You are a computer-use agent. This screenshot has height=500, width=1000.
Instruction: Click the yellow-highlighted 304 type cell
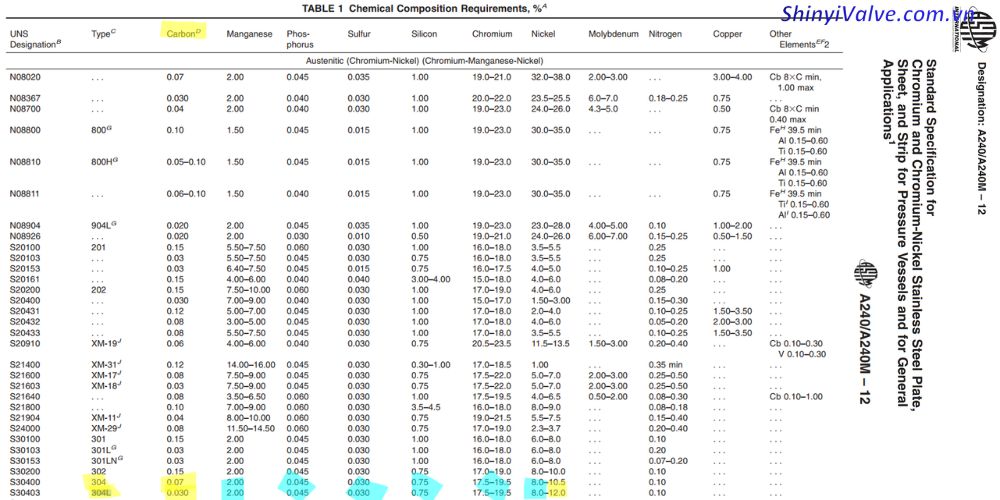pos(100,481)
